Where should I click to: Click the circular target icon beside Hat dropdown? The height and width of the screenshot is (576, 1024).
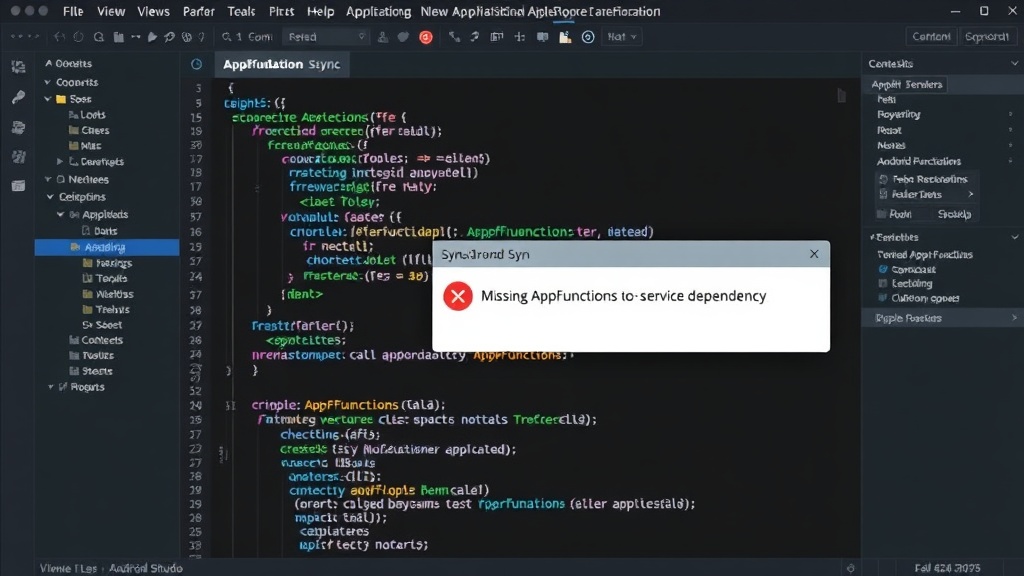pyautogui.click(x=588, y=37)
